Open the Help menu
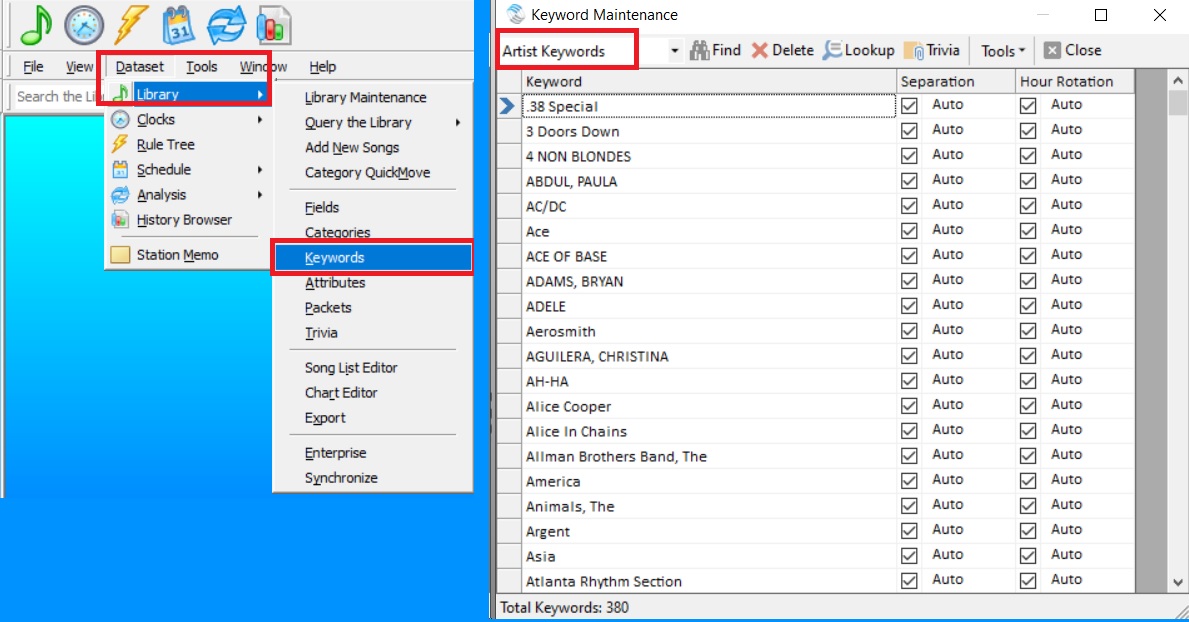 (322, 67)
